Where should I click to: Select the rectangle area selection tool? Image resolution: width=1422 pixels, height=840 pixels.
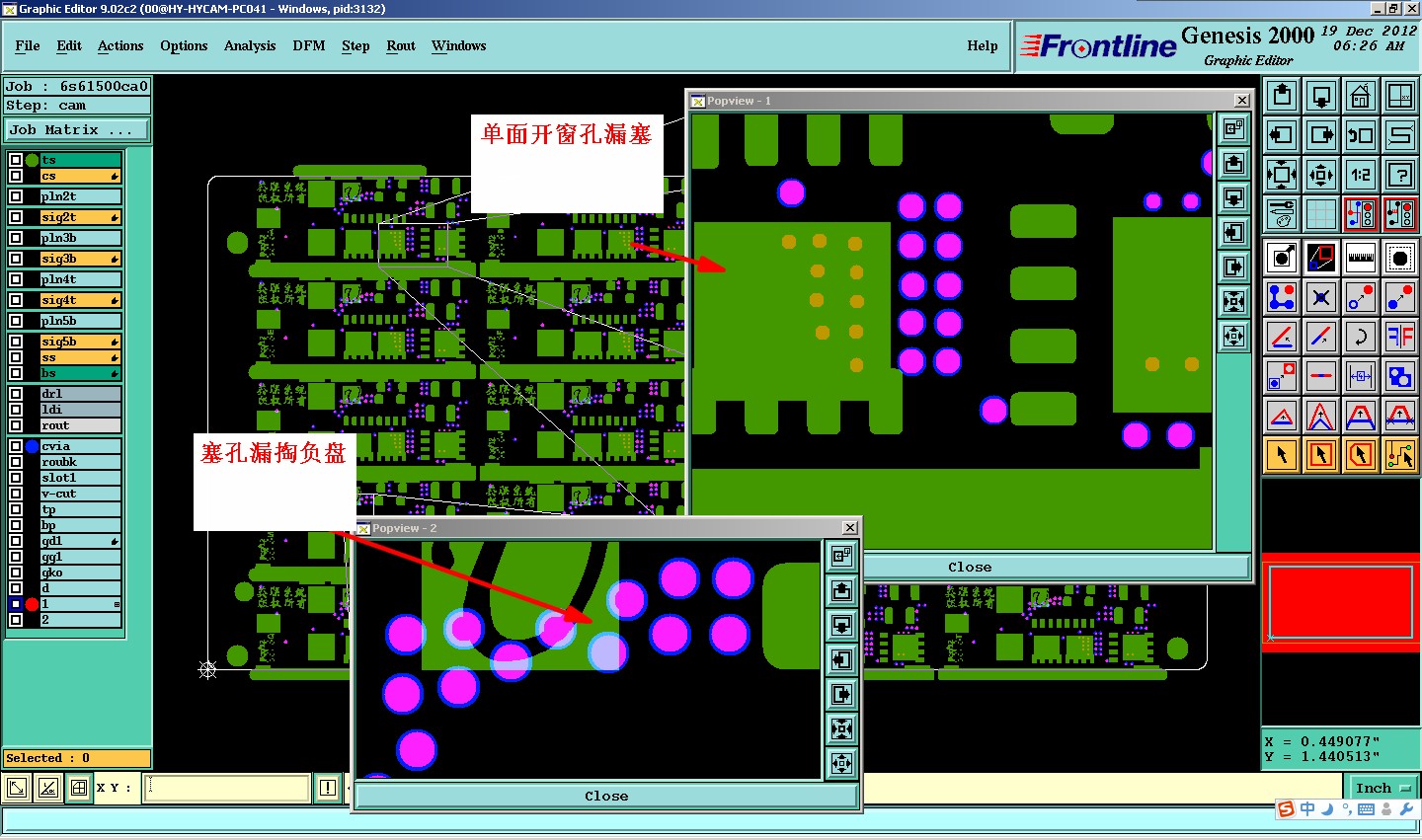1321,454
